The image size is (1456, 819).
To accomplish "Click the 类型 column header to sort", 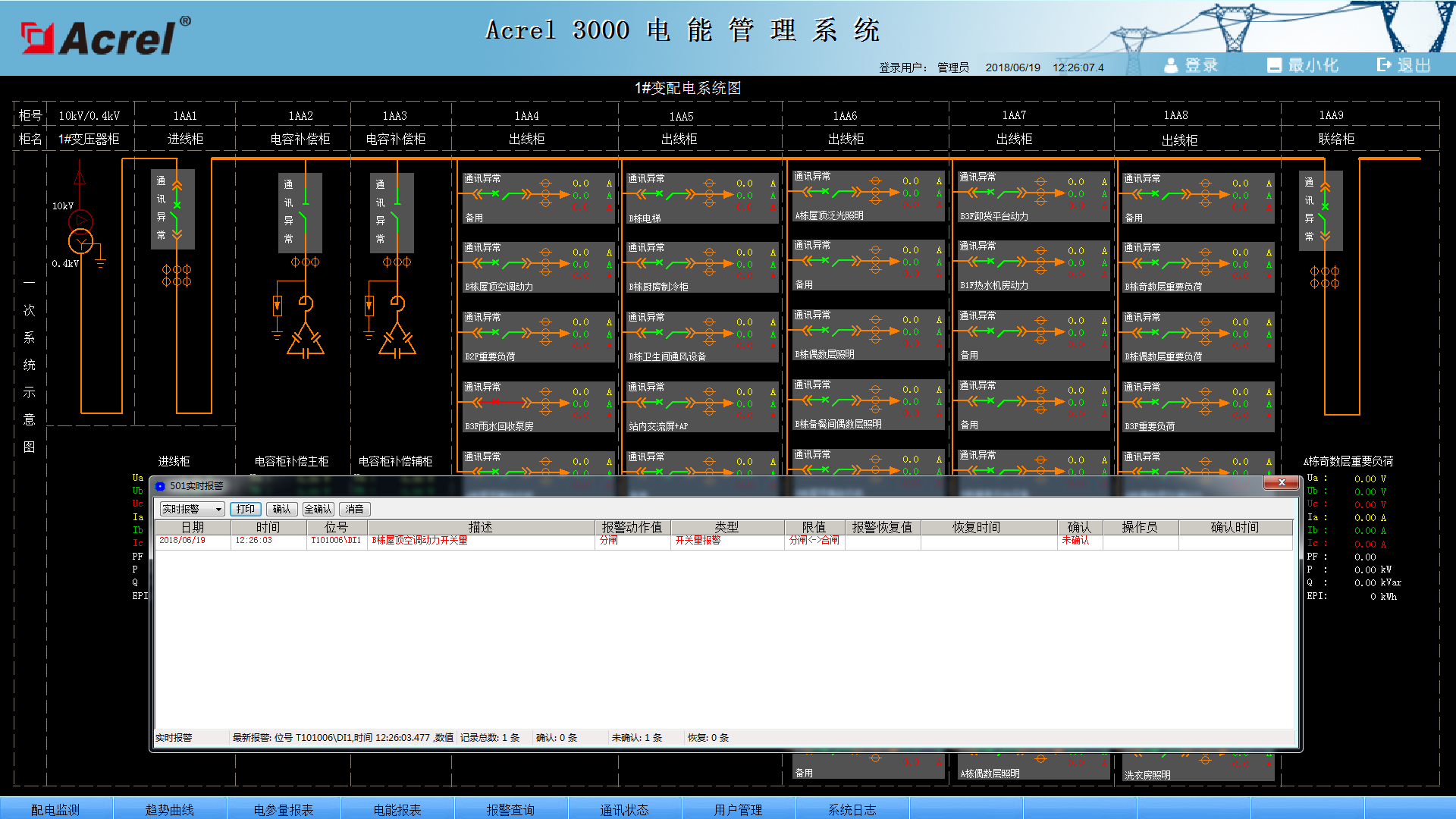I will [726, 527].
